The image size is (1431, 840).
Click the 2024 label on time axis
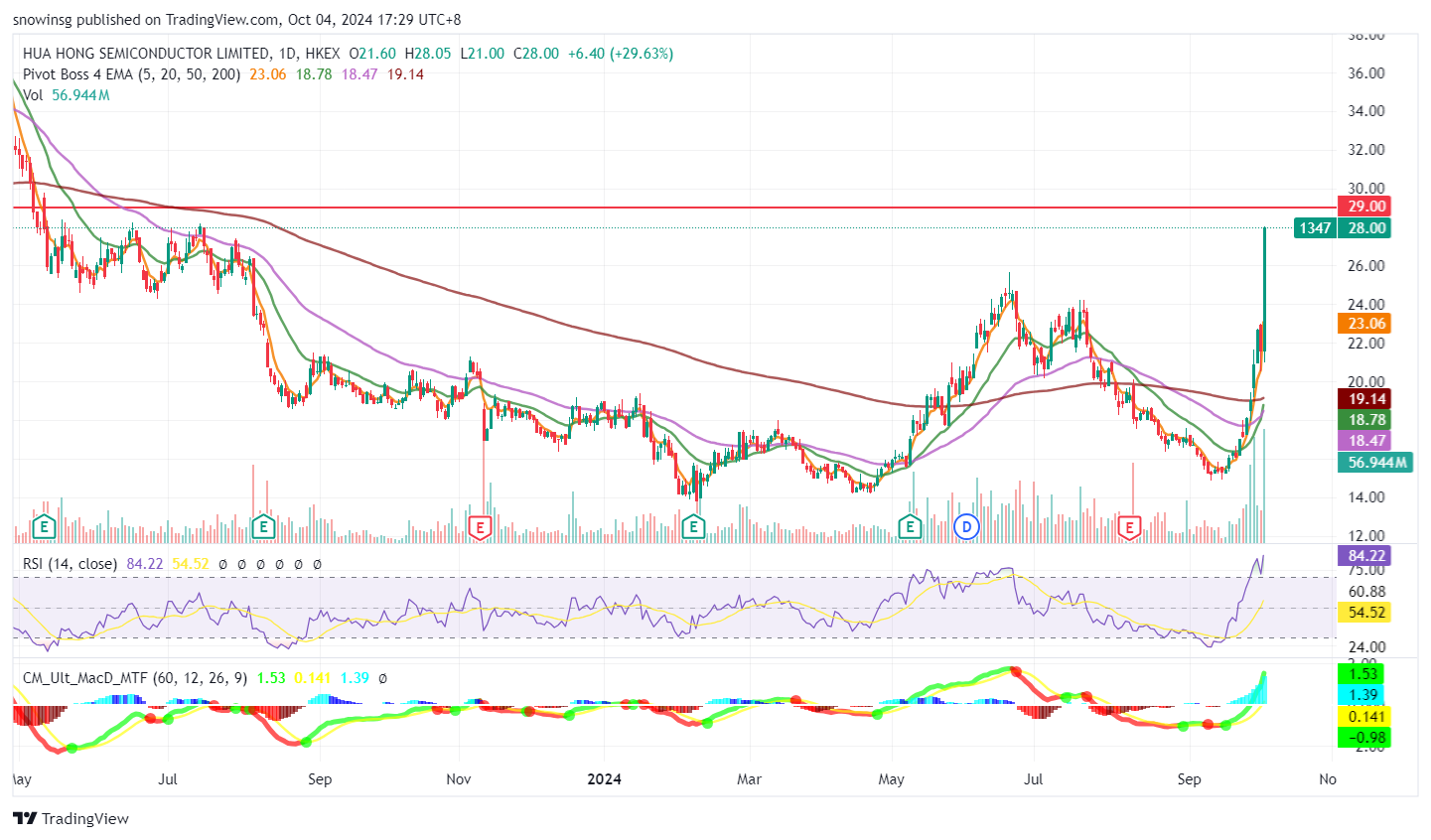click(x=604, y=779)
